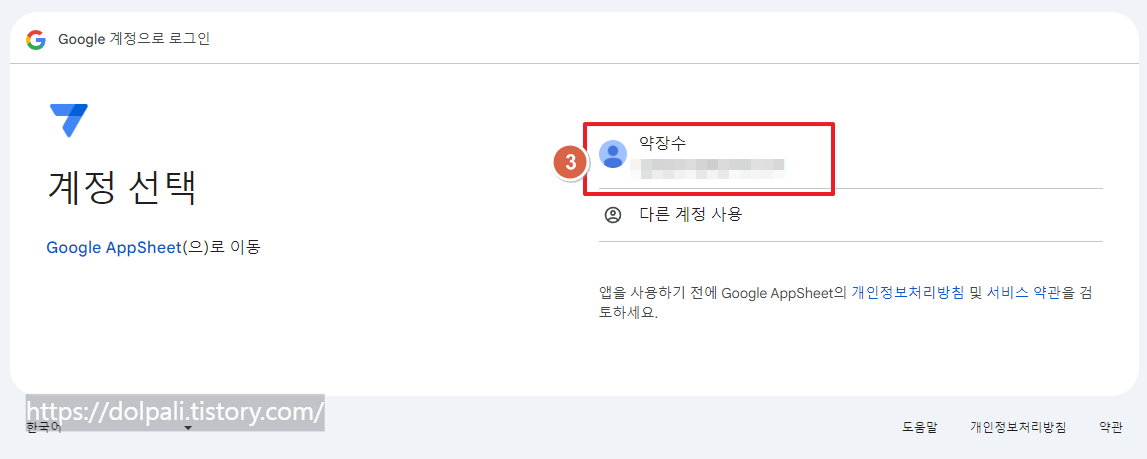The width and height of the screenshot is (1147, 459).
Task: Click the person icon beside 다른 계정 사용
Action: tap(612, 215)
